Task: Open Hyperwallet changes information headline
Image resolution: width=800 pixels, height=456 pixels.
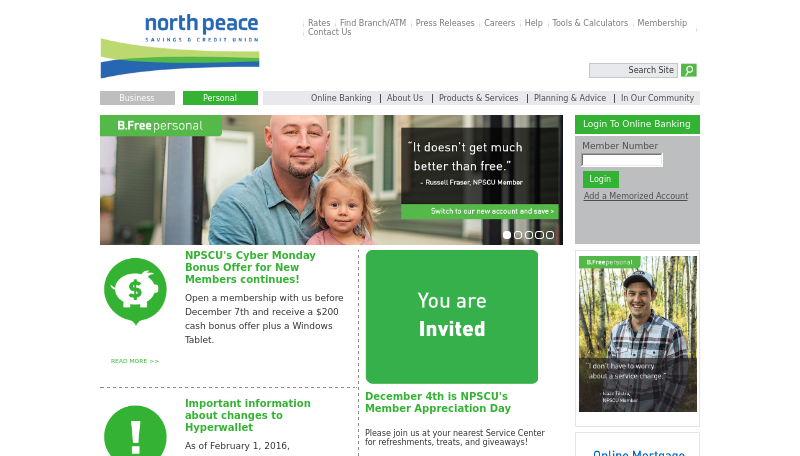Action: (248, 415)
